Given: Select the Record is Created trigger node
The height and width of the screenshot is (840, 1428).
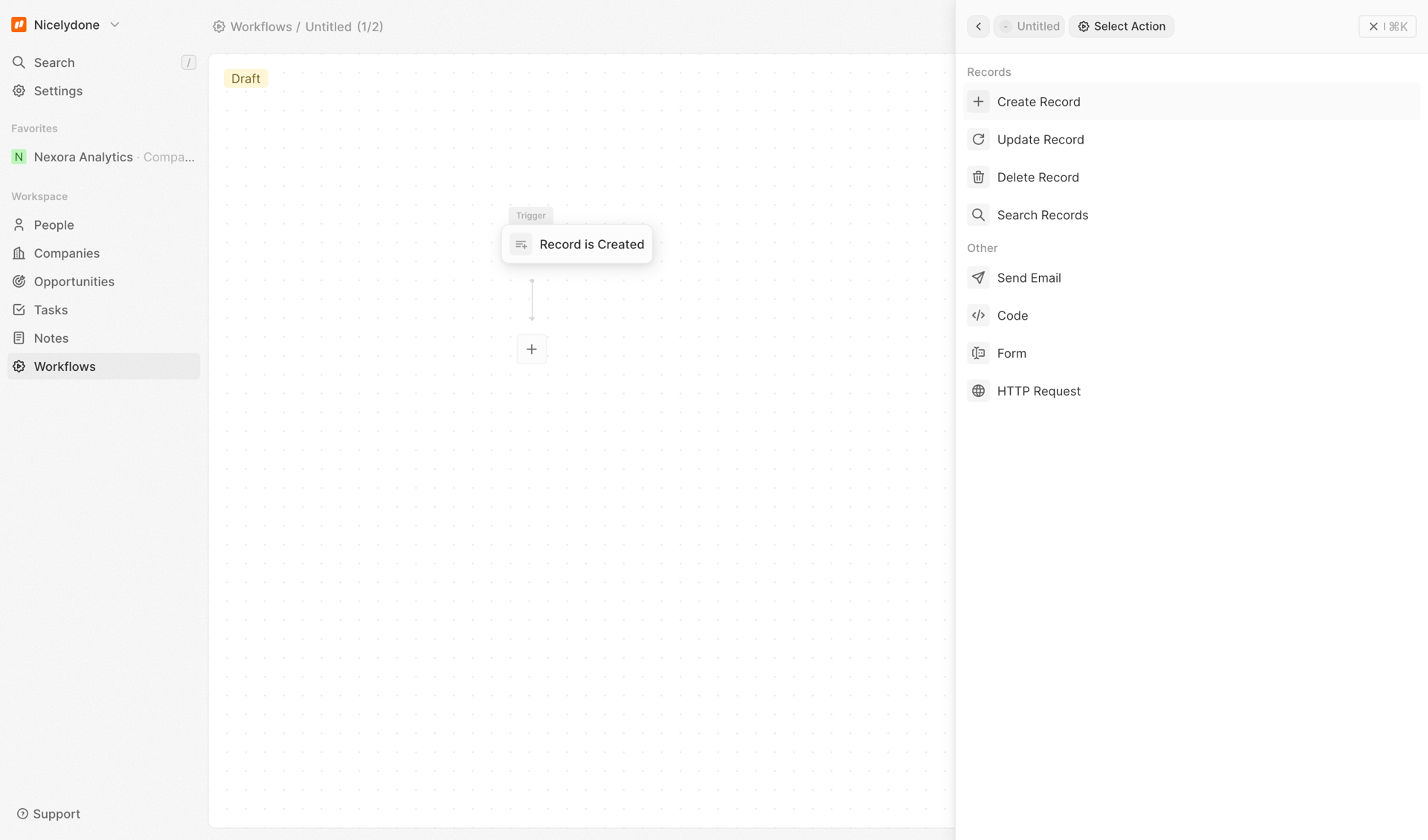Looking at the screenshot, I should tap(578, 244).
